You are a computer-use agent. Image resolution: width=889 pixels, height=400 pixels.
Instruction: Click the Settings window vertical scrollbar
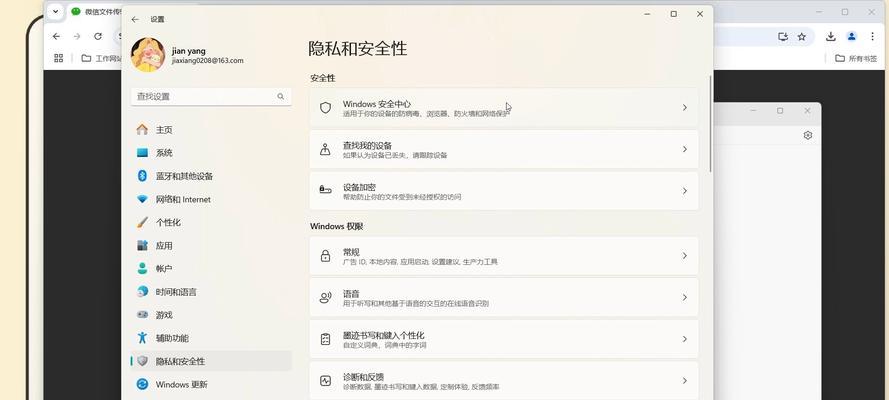pos(710,124)
